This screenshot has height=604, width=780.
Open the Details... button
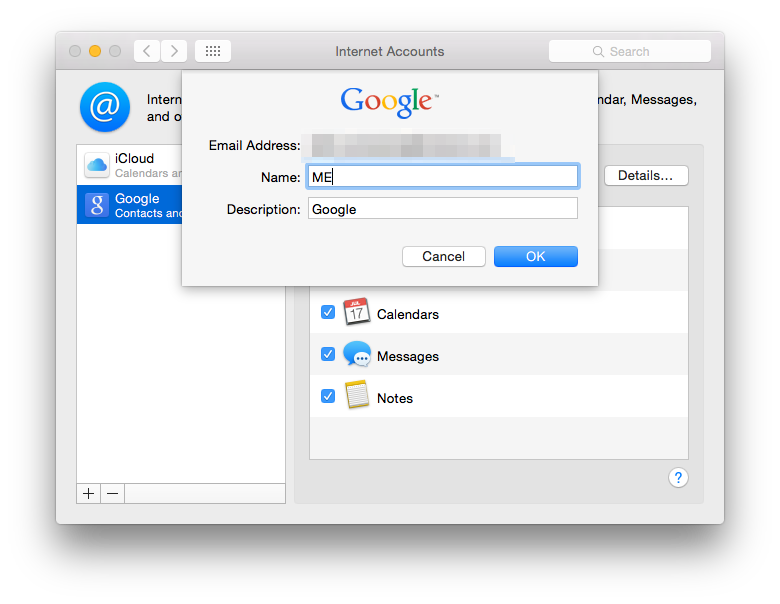pyautogui.click(x=646, y=176)
